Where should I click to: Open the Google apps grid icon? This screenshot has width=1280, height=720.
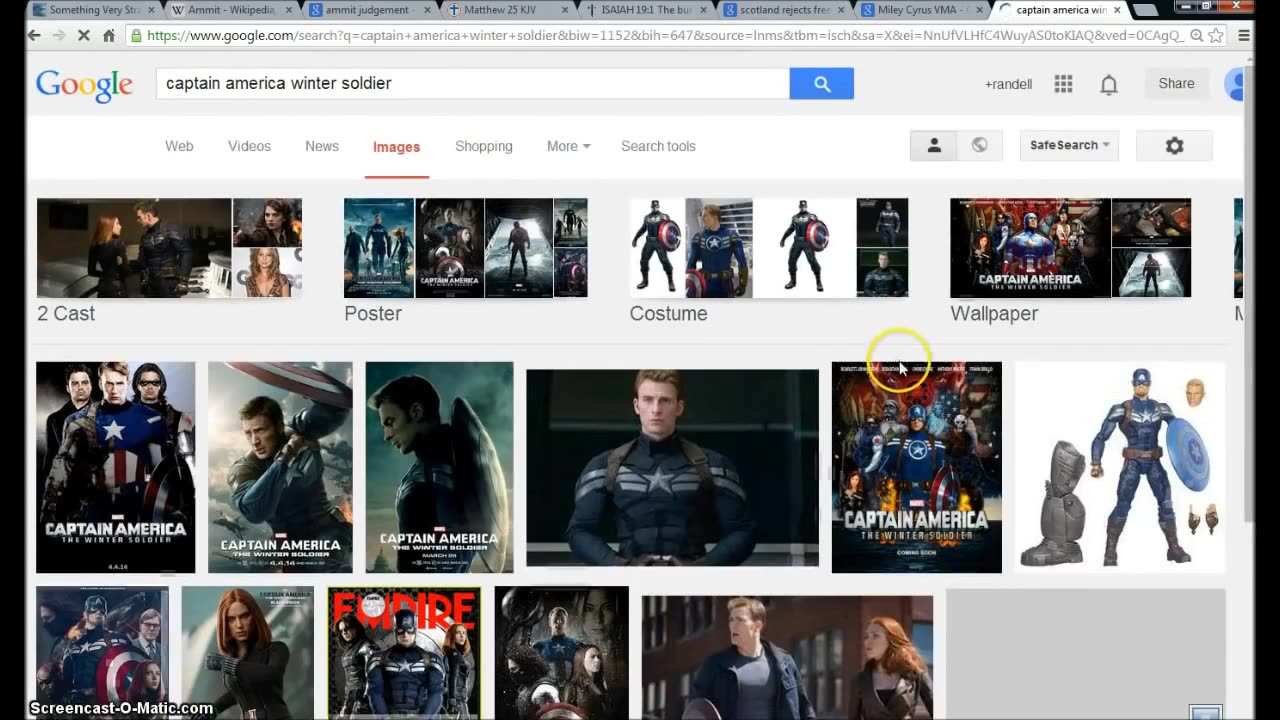(x=1063, y=84)
